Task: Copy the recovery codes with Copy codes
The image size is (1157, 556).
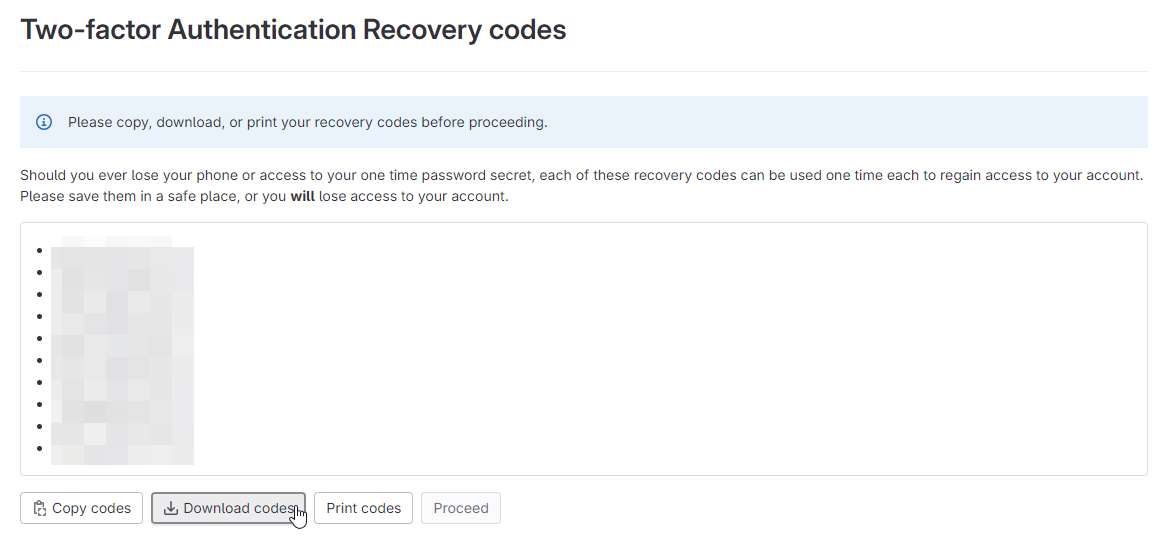Action: click(81, 508)
